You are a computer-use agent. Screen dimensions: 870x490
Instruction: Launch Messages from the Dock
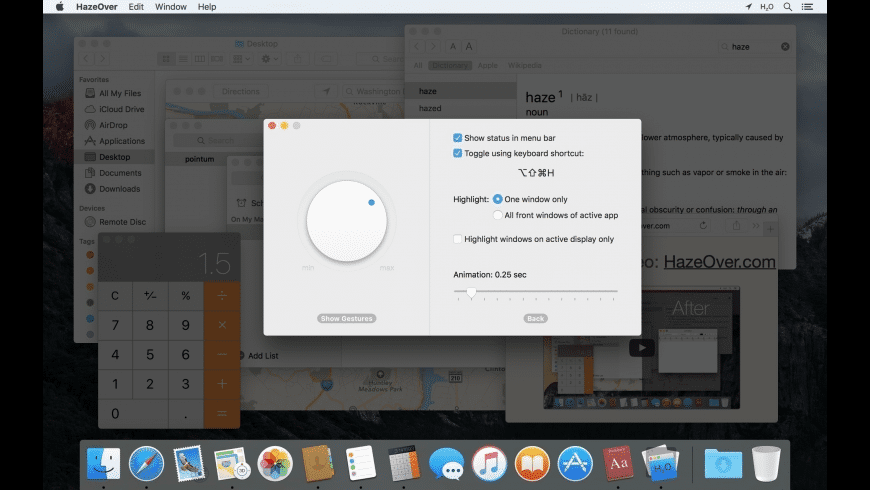coord(446,463)
